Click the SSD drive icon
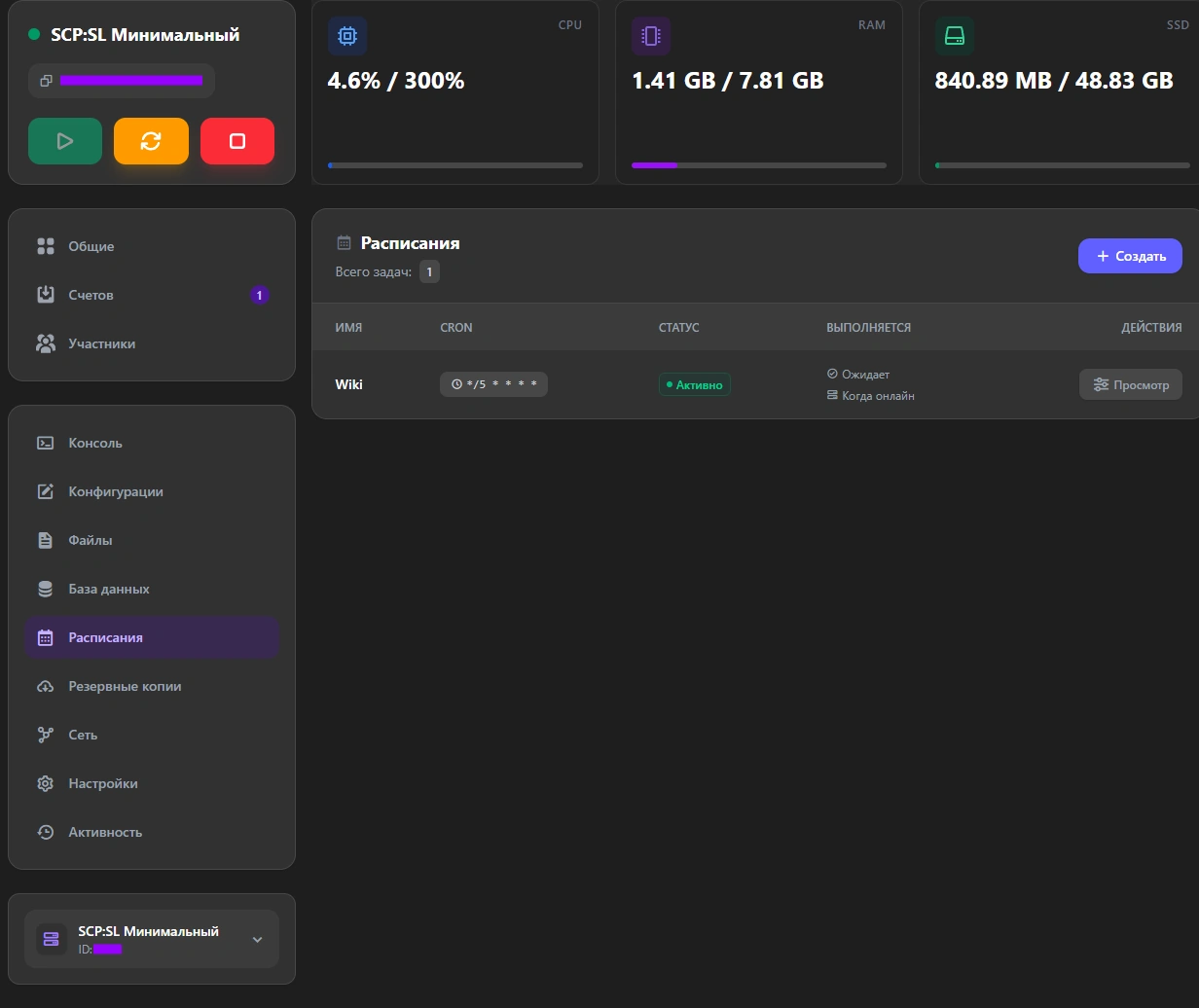Screen dimensions: 1199x1008 tap(955, 36)
